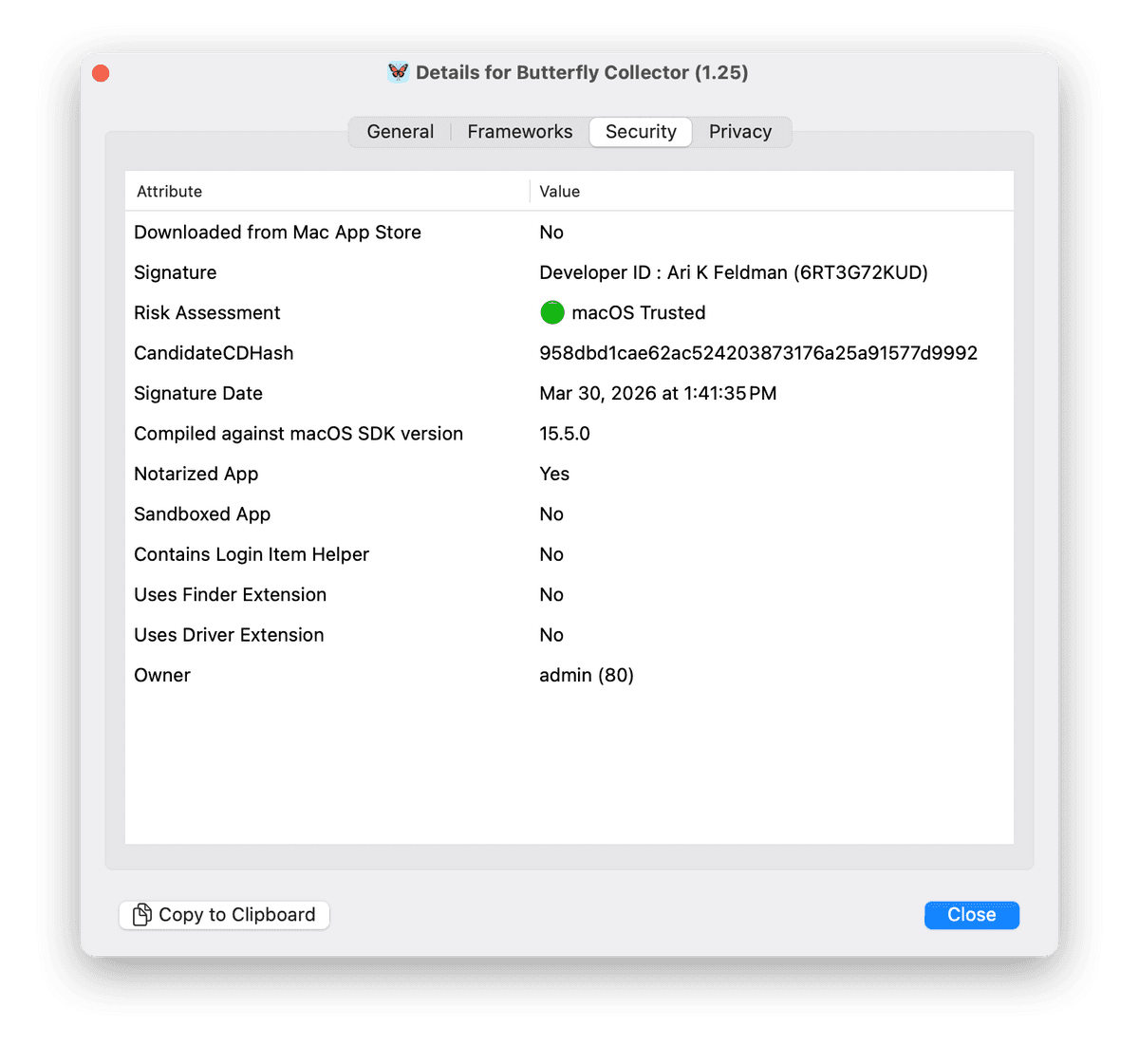Select the CandidateCDHash value
The image size is (1139, 1064).
pyautogui.click(x=757, y=353)
